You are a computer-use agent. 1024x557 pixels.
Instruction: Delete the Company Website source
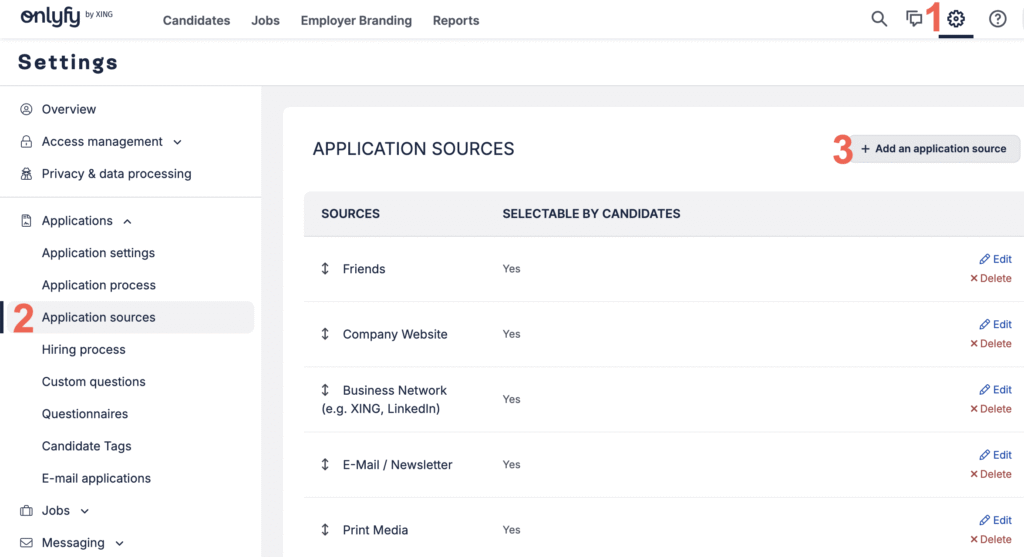tap(991, 344)
